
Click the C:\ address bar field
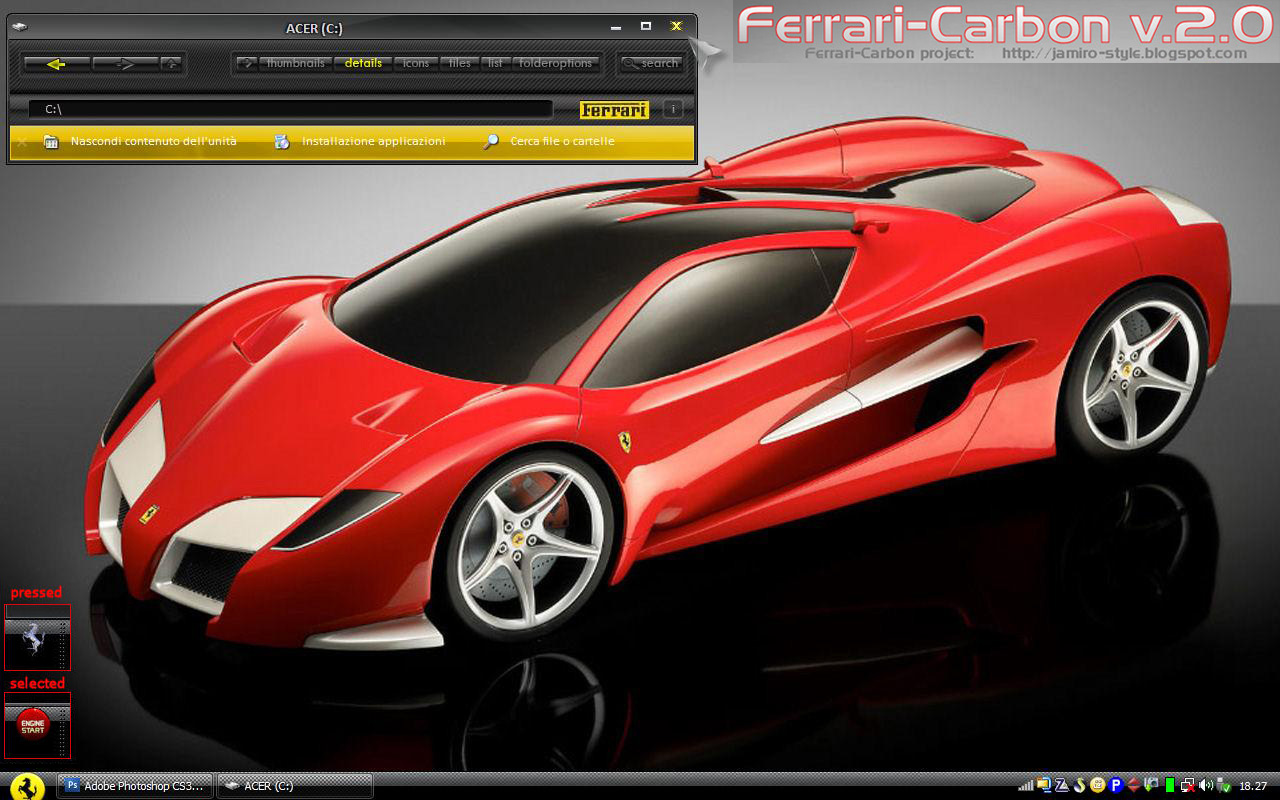click(x=290, y=109)
